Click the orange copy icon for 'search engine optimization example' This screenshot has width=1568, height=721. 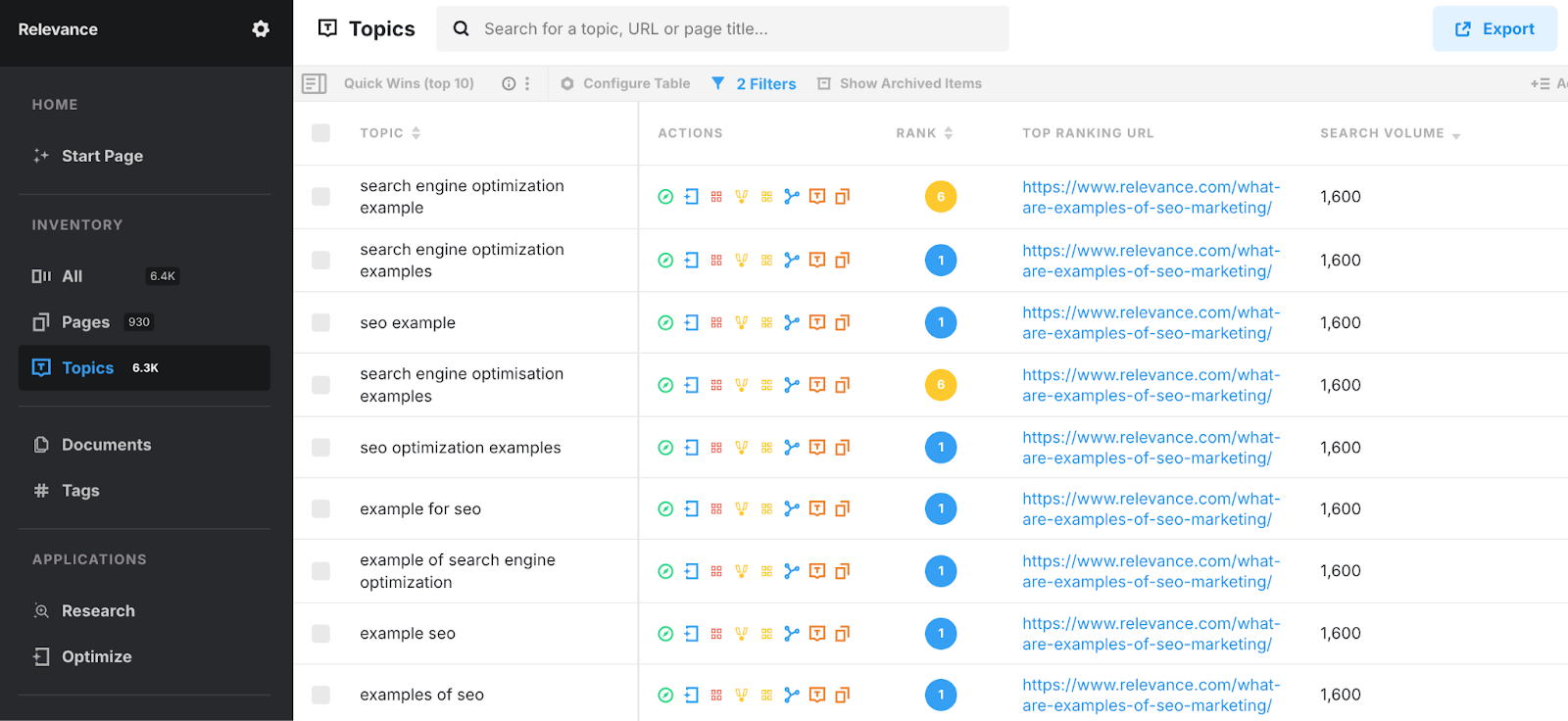pos(843,197)
